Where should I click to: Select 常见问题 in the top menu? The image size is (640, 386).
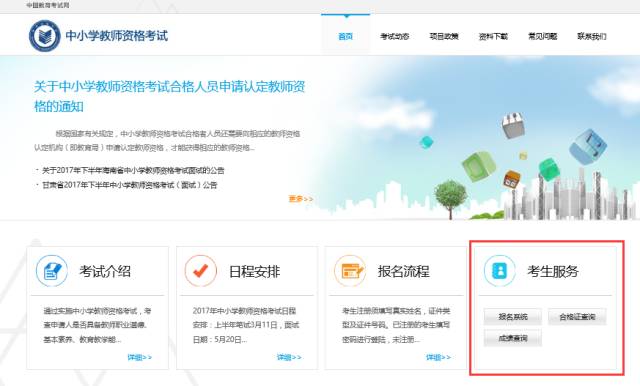(542, 36)
